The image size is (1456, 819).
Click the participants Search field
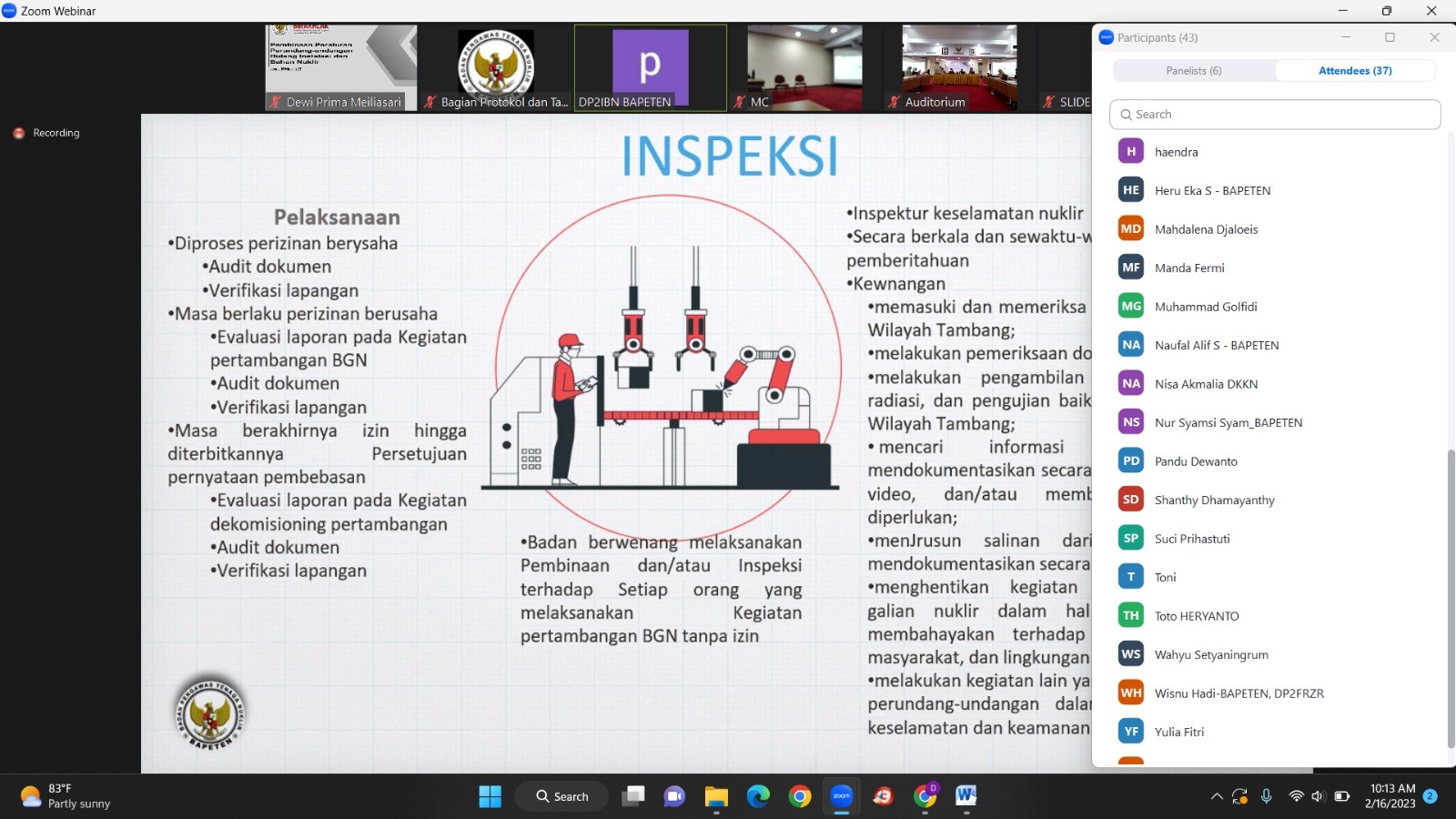click(1275, 115)
